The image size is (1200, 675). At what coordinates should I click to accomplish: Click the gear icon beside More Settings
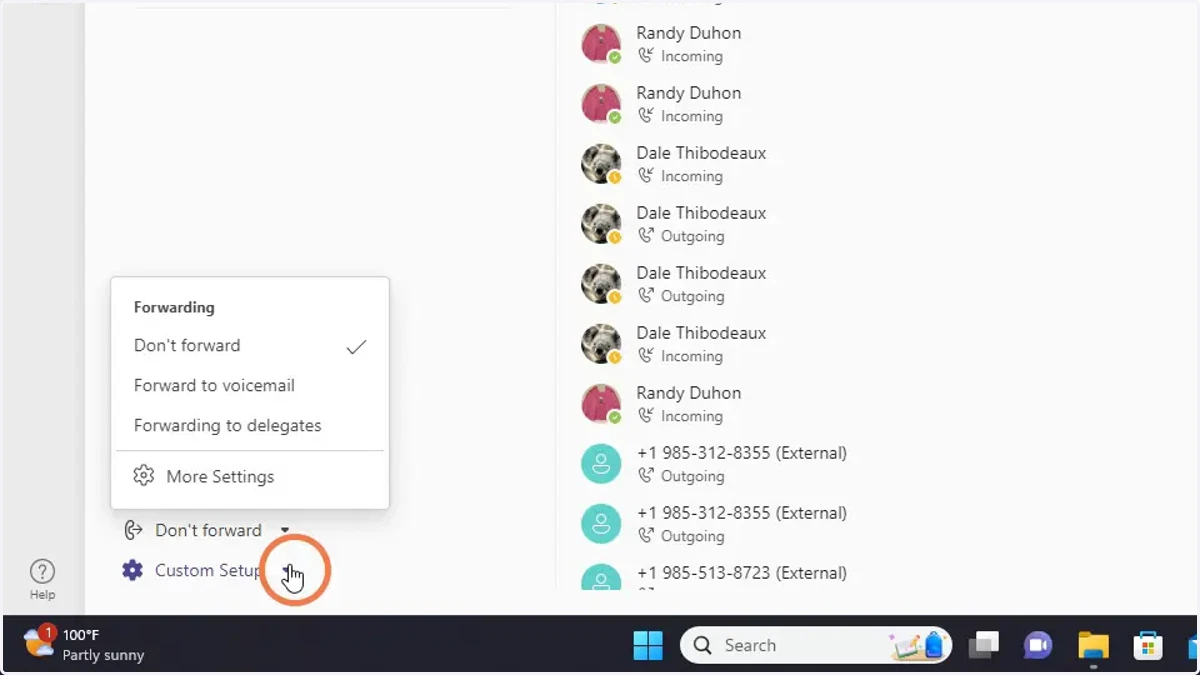pyautogui.click(x=144, y=476)
